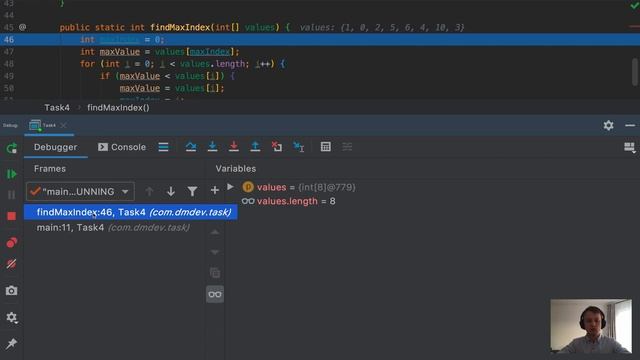Toggle the frames filter icon
640x360 pixels.
coord(192,191)
